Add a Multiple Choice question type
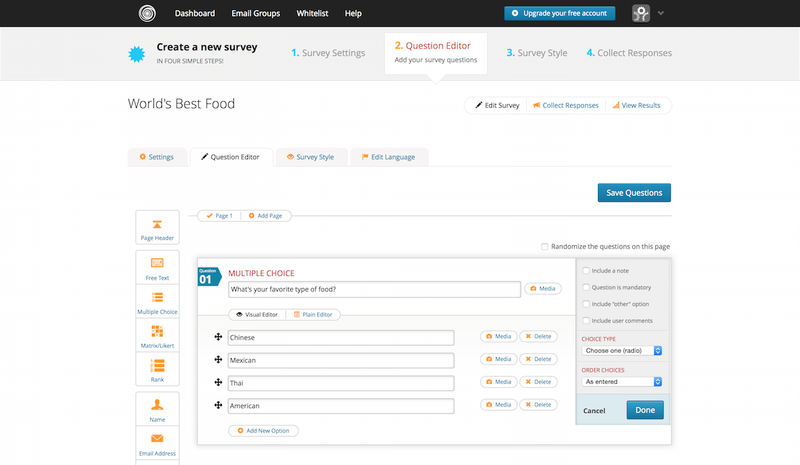The image size is (800, 465). coord(156,302)
